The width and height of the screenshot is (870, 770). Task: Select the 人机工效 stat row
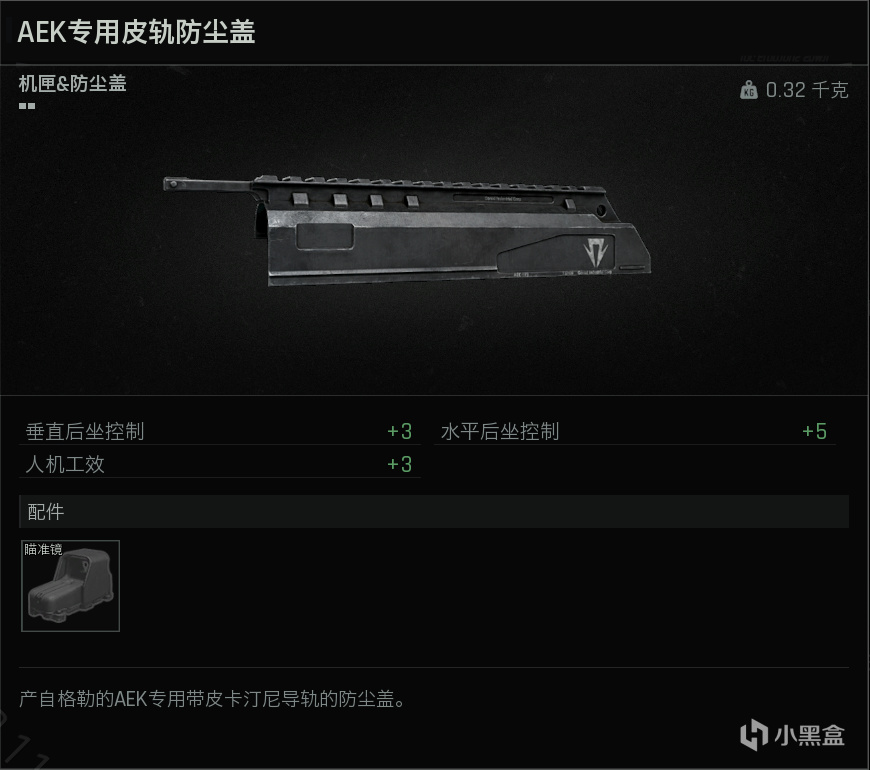(x=219, y=464)
